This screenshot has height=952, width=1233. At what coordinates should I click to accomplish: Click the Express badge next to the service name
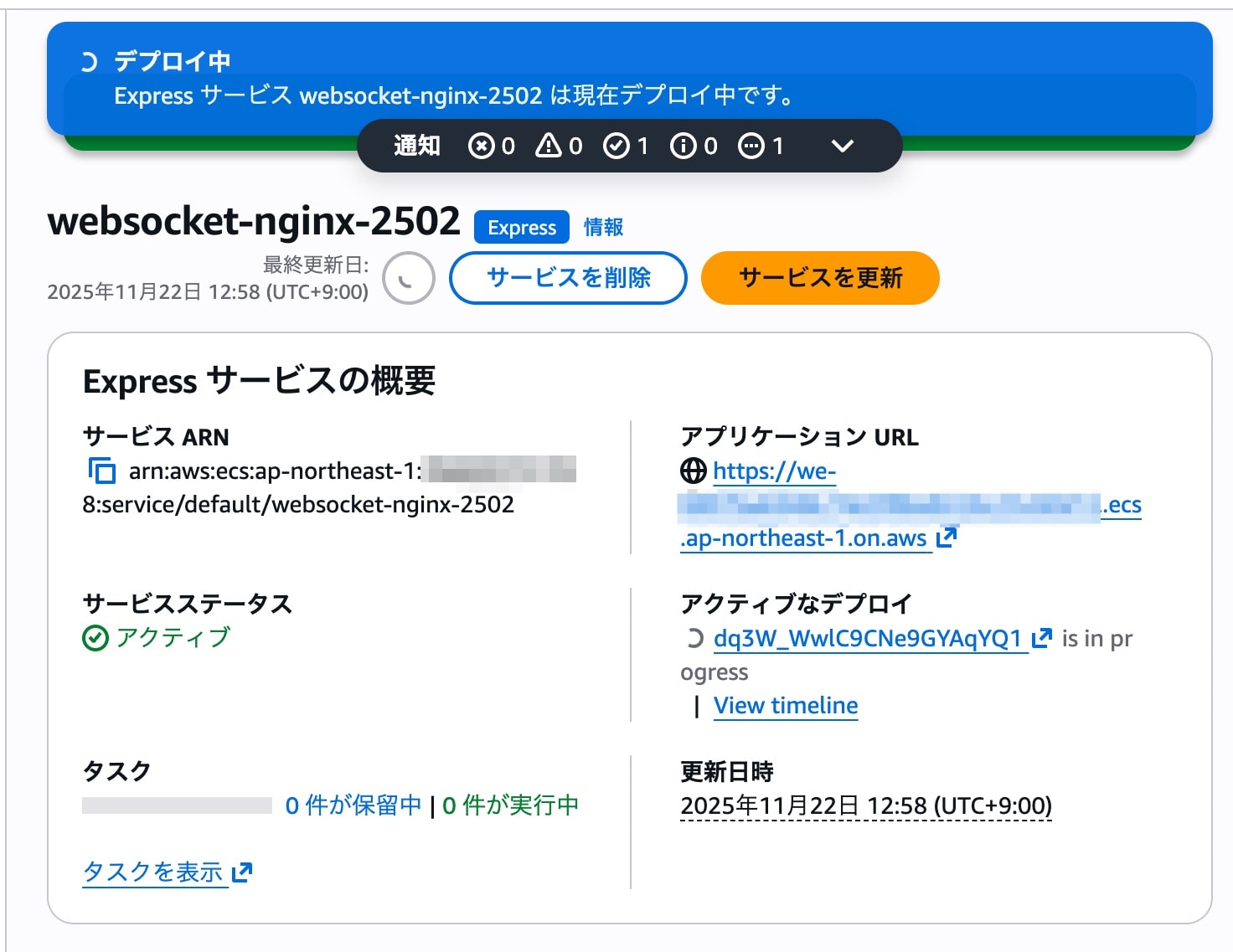[520, 227]
